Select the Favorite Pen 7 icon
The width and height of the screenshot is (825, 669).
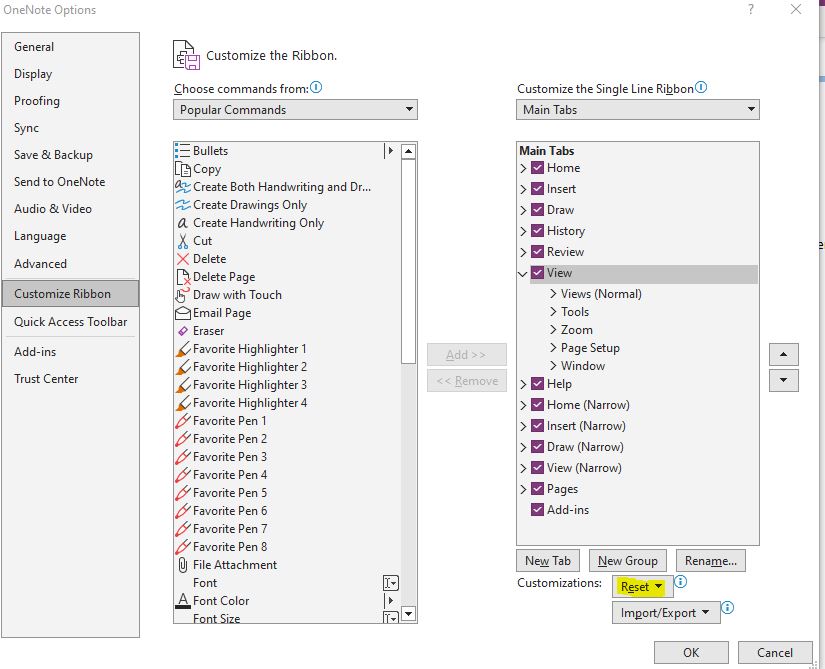(183, 529)
